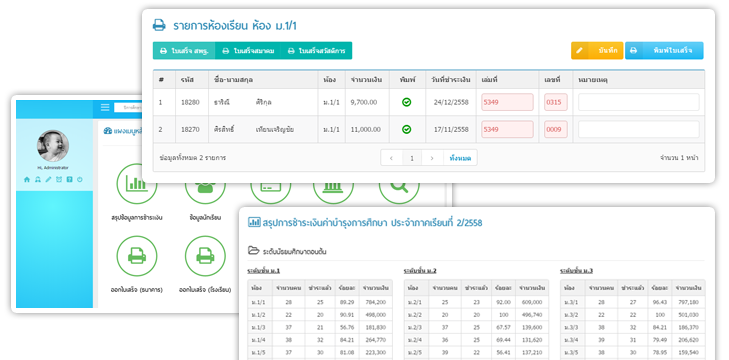Click the gauge icon beside main menu title
The image size is (729, 360).
click(x=108, y=131)
